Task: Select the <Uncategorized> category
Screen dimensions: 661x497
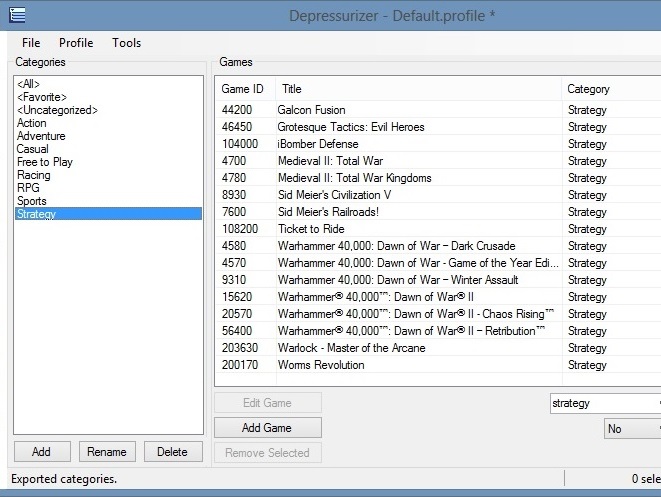Action: click(x=108, y=110)
